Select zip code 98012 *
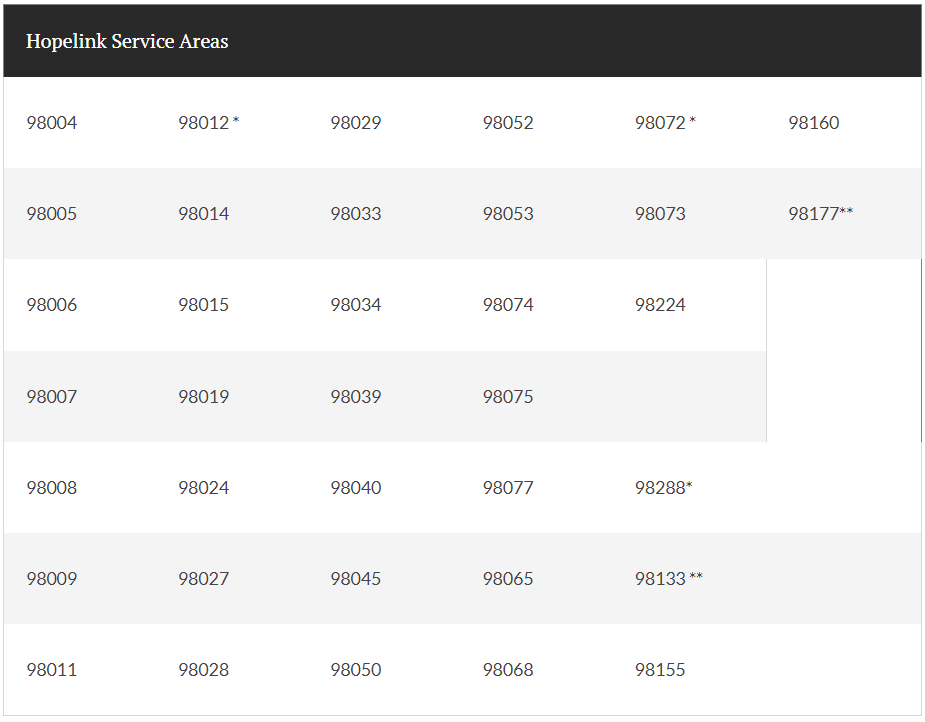Screen dimensions: 925x722 [208, 123]
